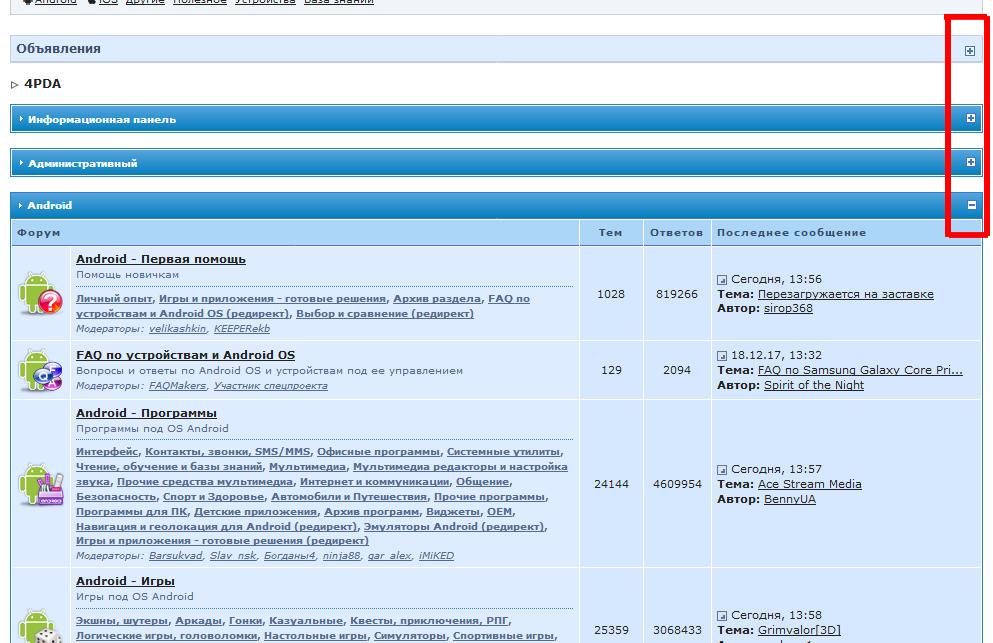Open the Спорт и Здоровье subforum
Image resolution: width=993 pixels, height=643 pixels.
213,497
